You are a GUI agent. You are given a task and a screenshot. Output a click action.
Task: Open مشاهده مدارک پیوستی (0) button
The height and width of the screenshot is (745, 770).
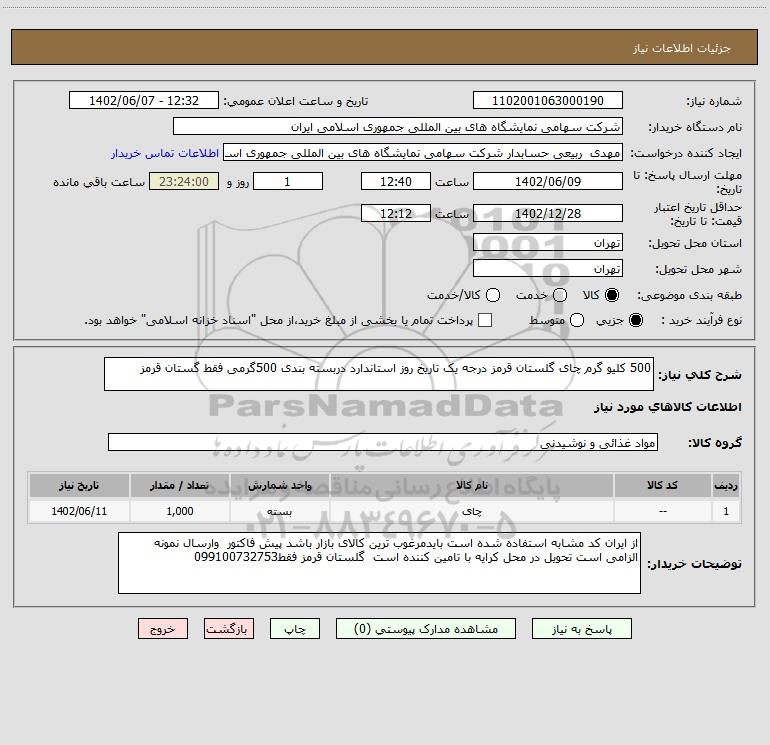[426, 629]
